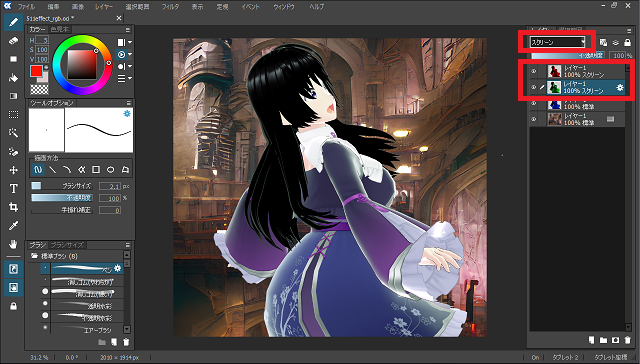Choose polyline drawing method

point(82,169)
